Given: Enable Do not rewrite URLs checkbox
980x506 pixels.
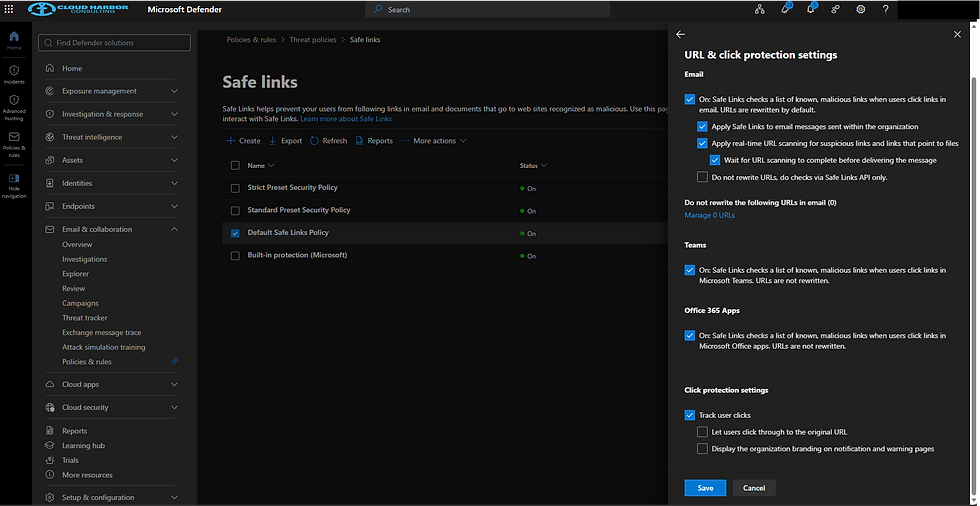Looking at the screenshot, I should click(702, 177).
